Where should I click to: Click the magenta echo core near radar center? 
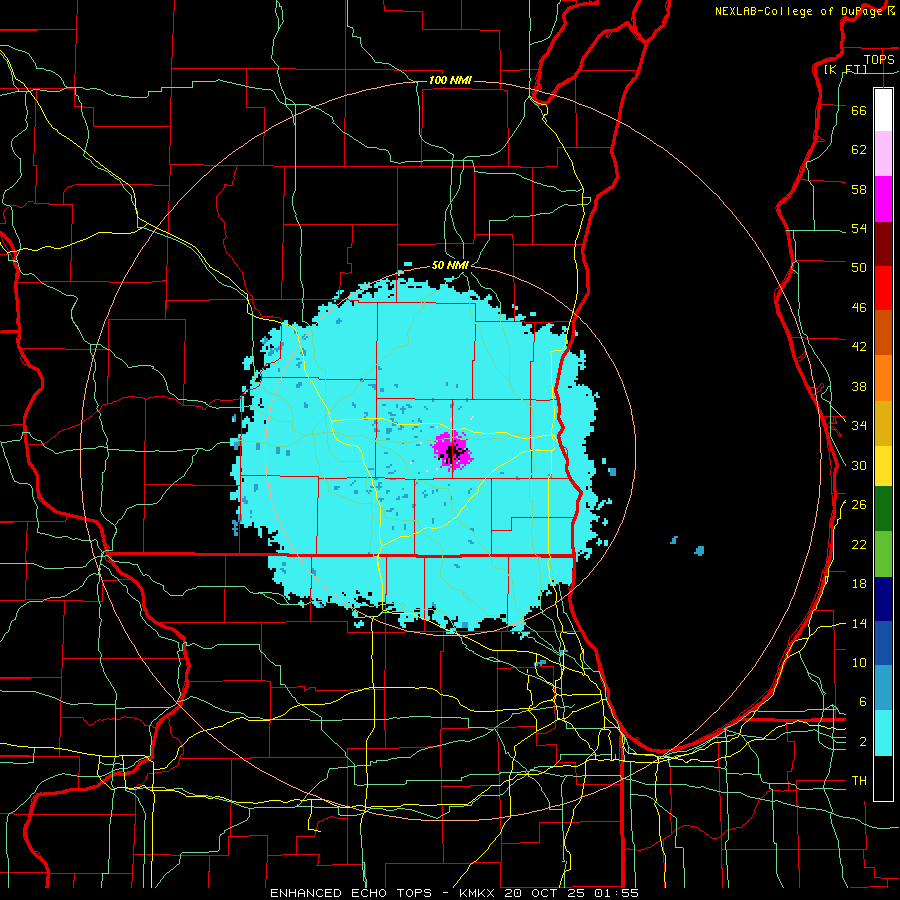coord(452,451)
